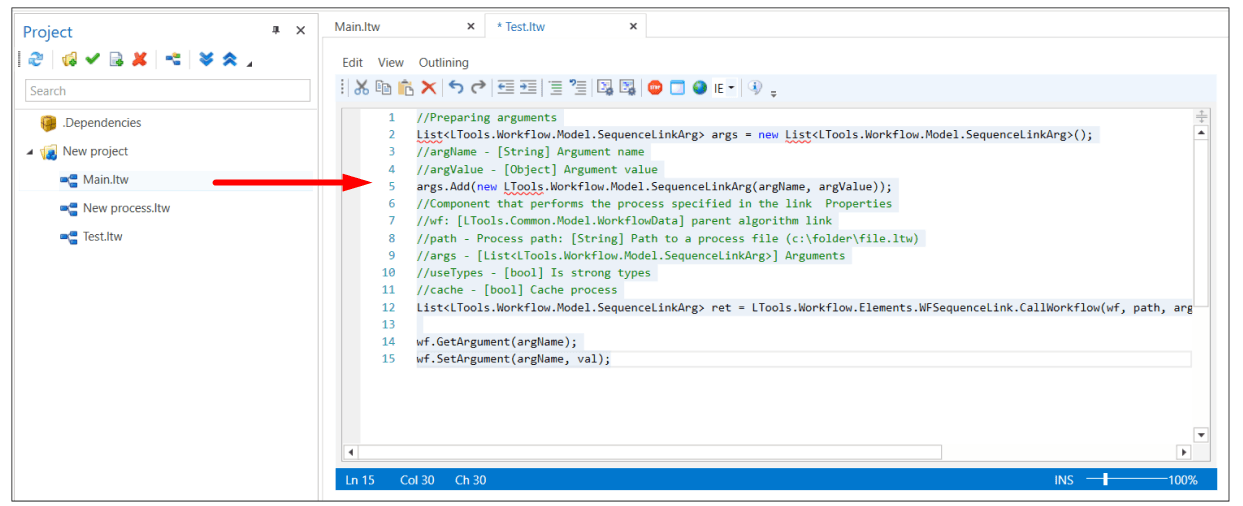Select .Dependencies in the project tree
The height and width of the screenshot is (506, 1243).
click(x=101, y=123)
